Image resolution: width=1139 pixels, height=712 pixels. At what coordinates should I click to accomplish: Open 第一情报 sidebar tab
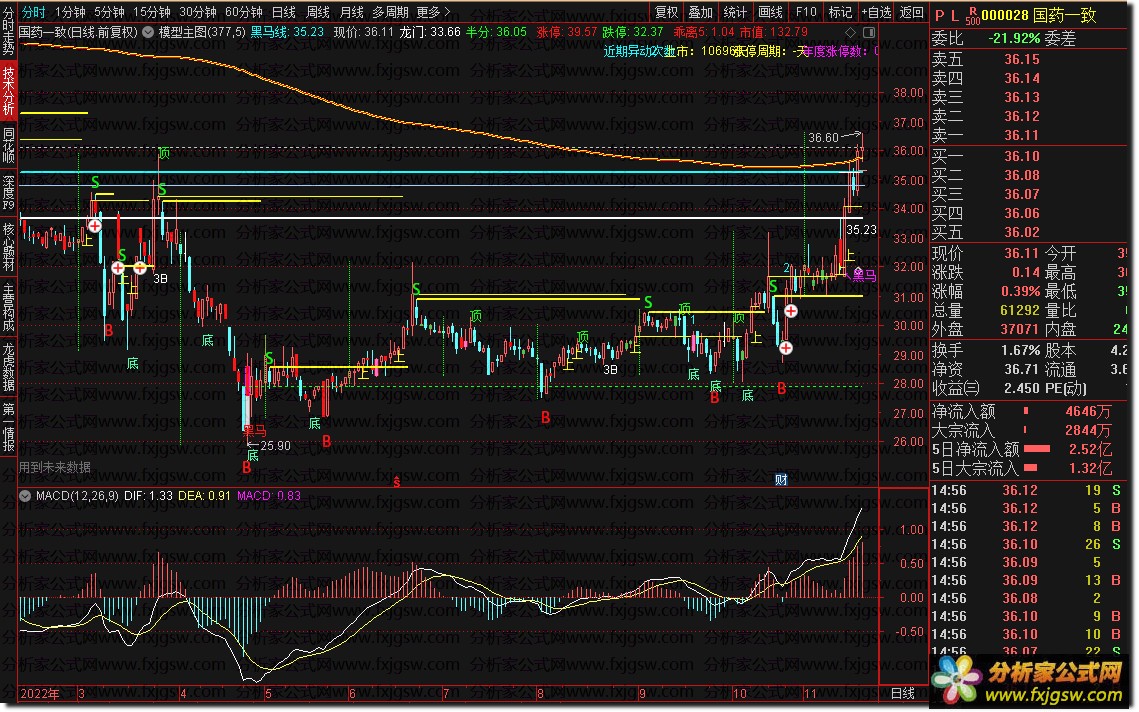pos(8,427)
